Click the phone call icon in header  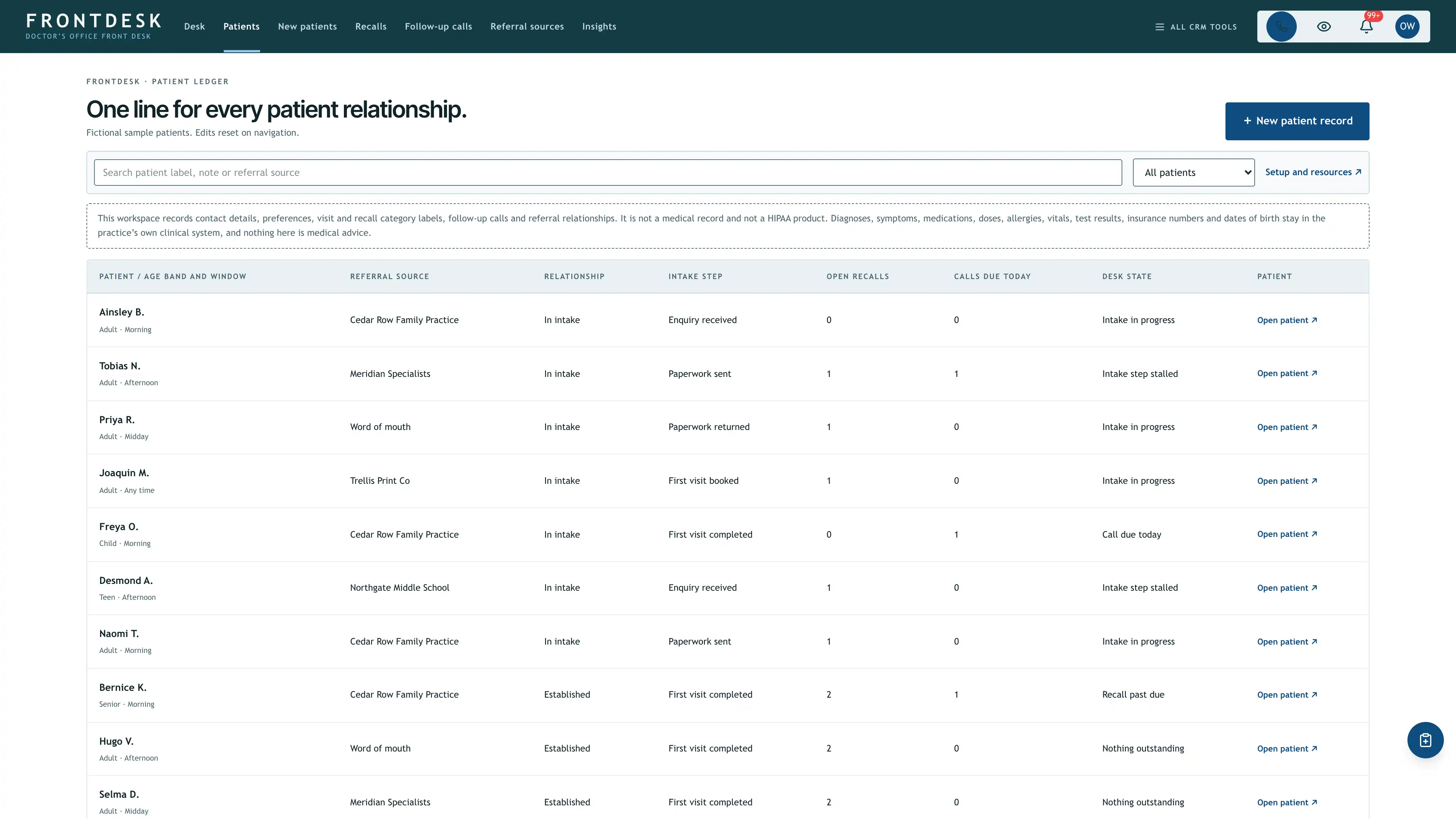tap(1281, 27)
